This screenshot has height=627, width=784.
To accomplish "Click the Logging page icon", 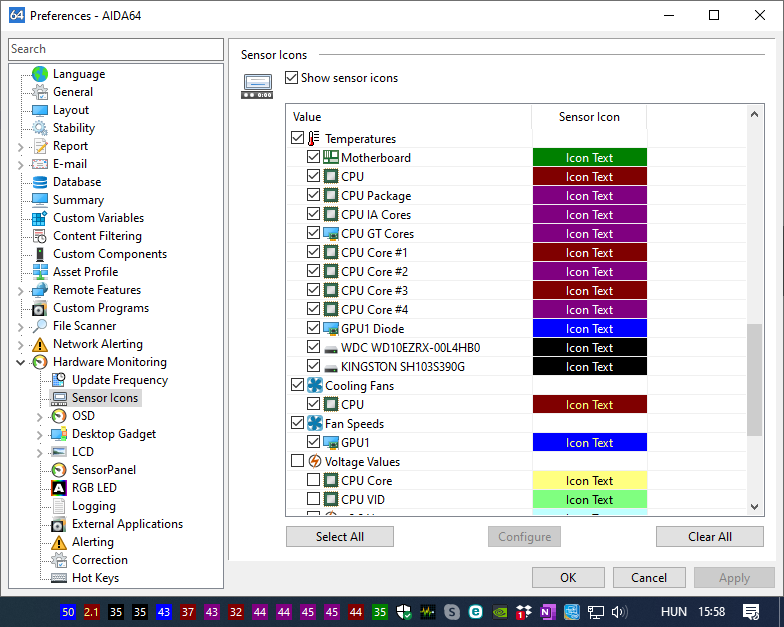I will [x=59, y=506].
